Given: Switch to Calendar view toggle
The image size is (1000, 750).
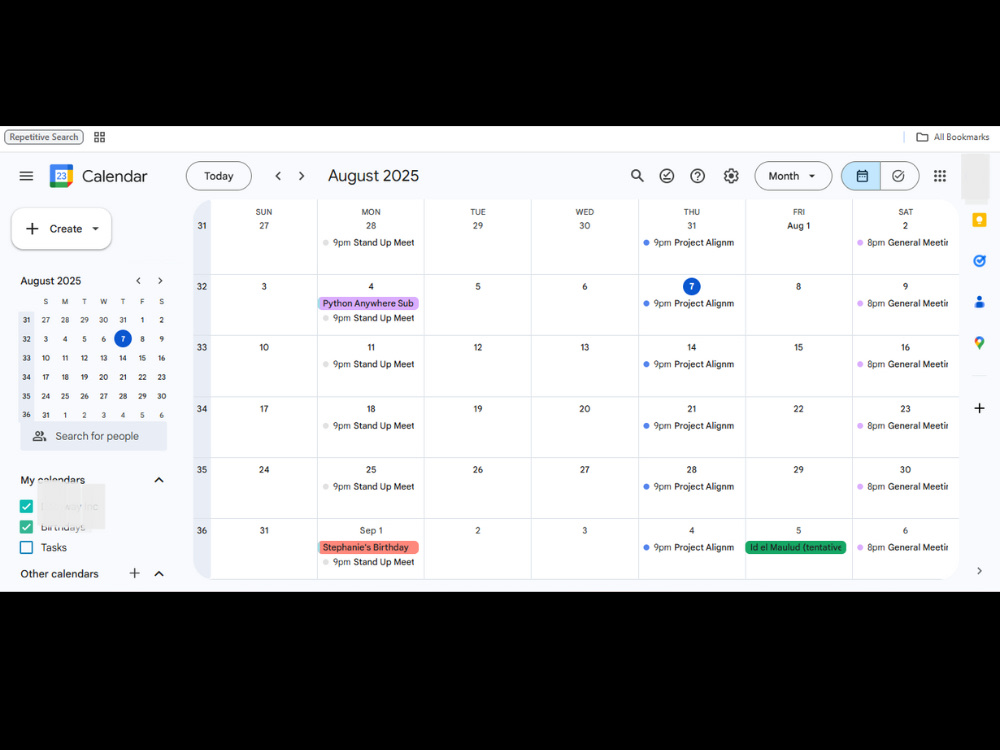Looking at the screenshot, I should click(x=862, y=176).
